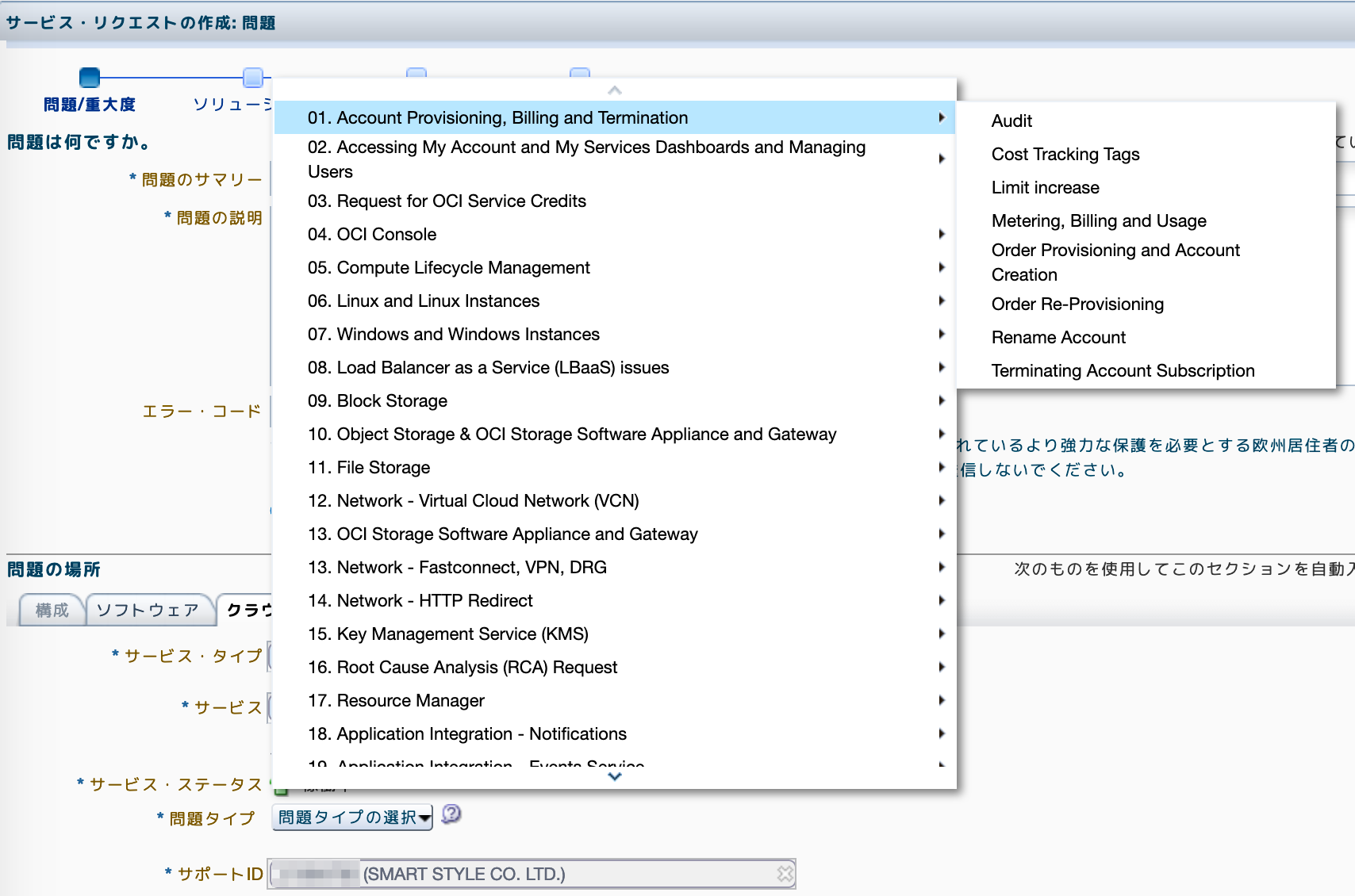The height and width of the screenshot is (896, 1355).
Task: Select 07. Windows and Windows Instances
Action: point(615,334)
